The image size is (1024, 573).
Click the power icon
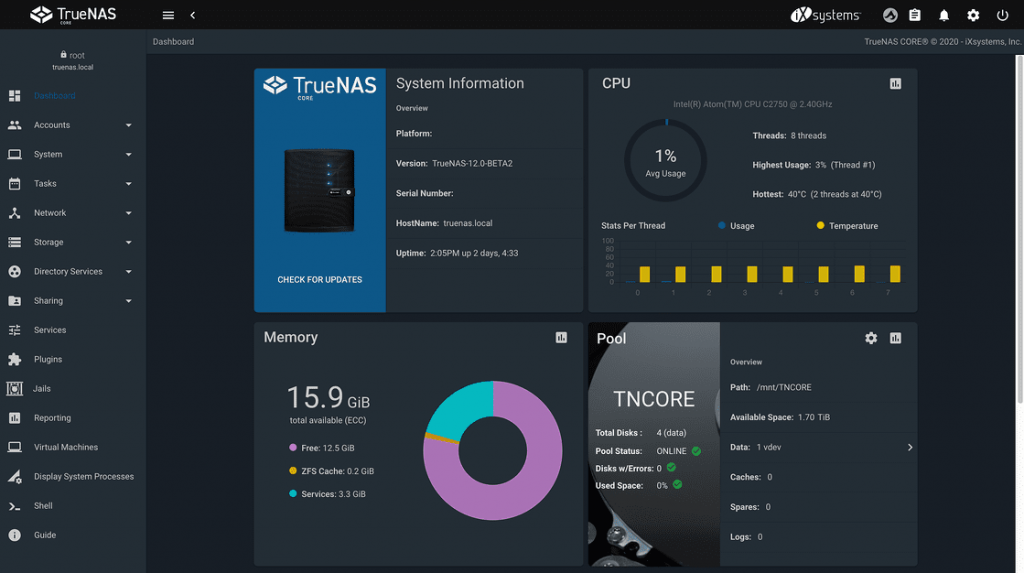coord(1002,15)
